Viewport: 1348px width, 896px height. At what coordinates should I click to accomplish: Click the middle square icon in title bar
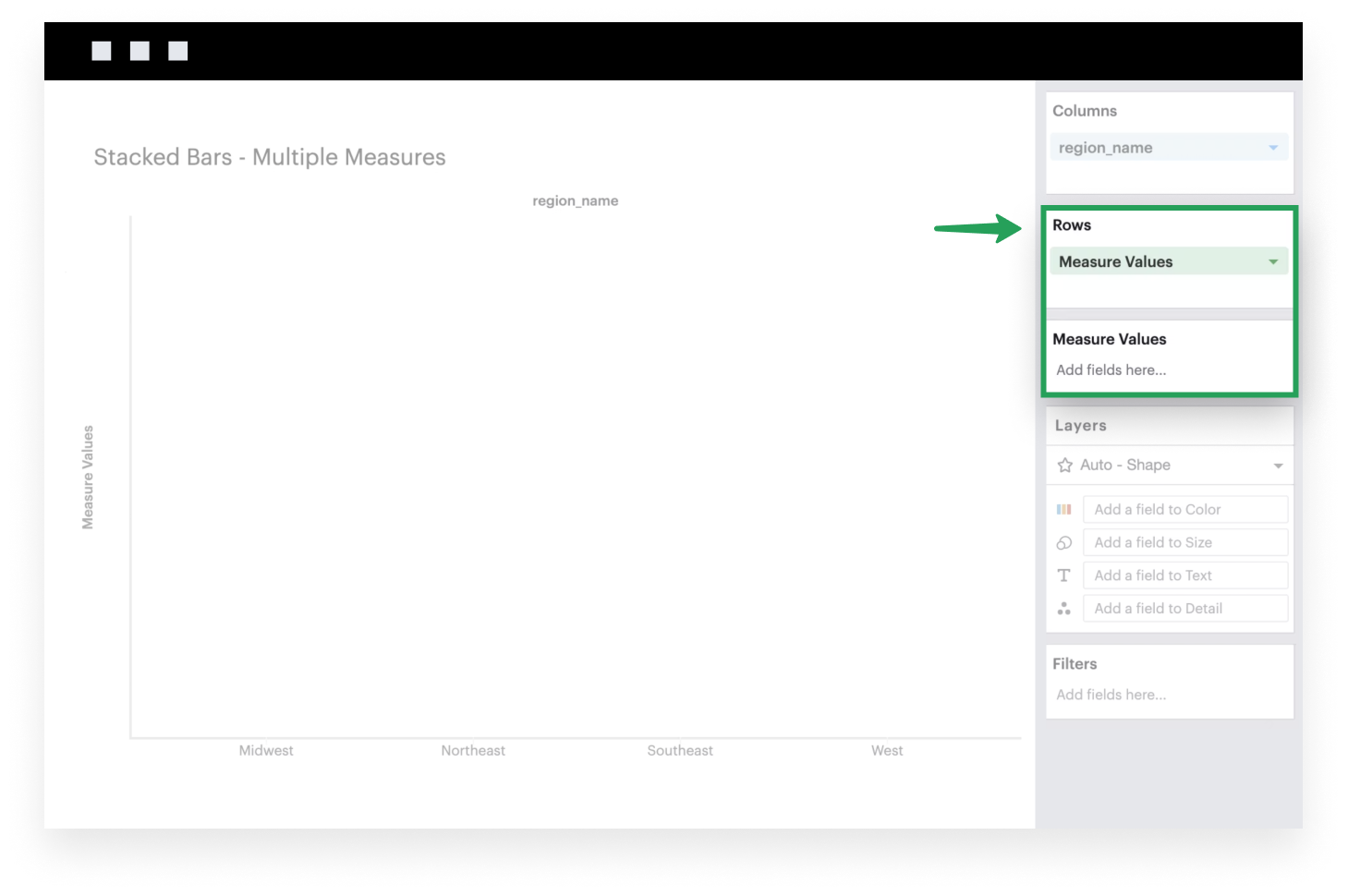pyautogui.click(x=140, y=50)
